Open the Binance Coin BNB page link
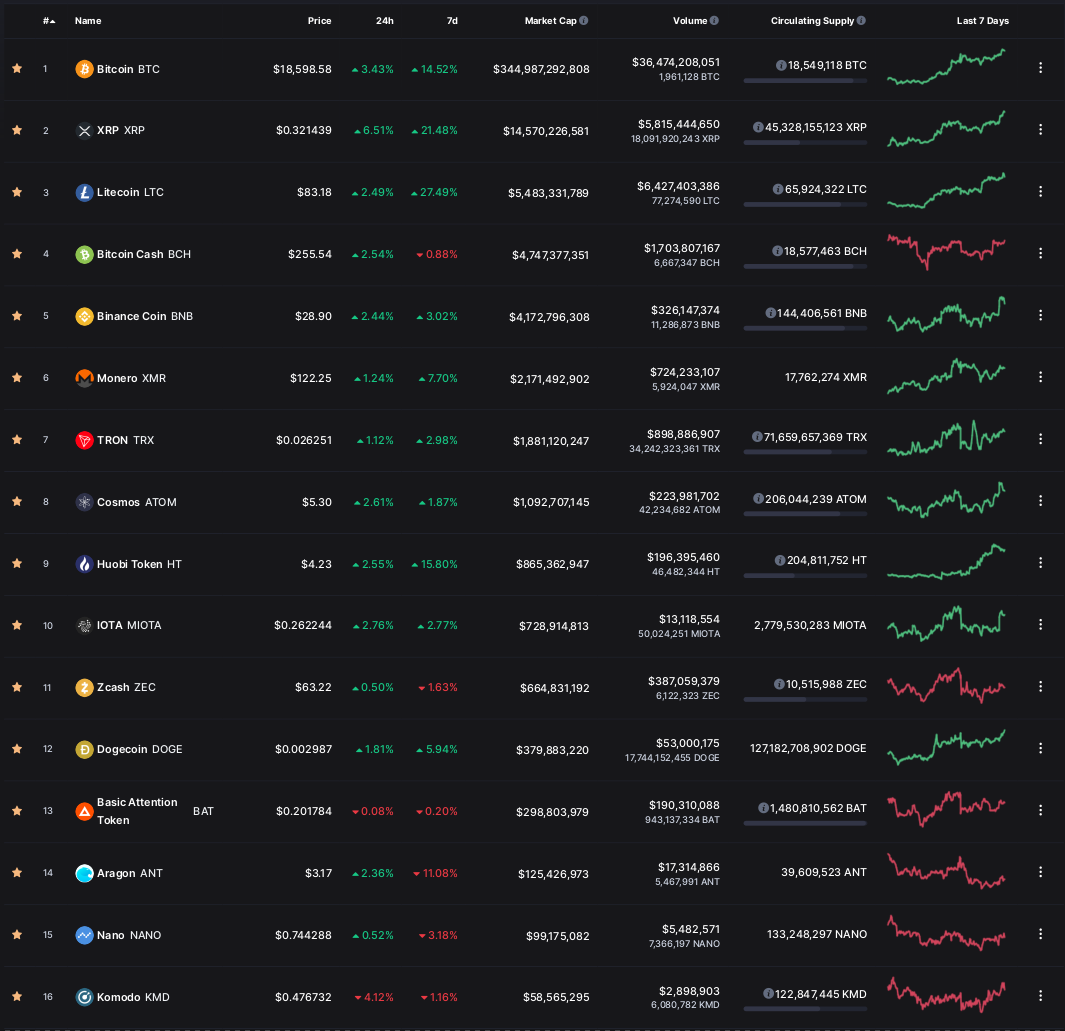1065x1031 pixels. click(145, 316)
